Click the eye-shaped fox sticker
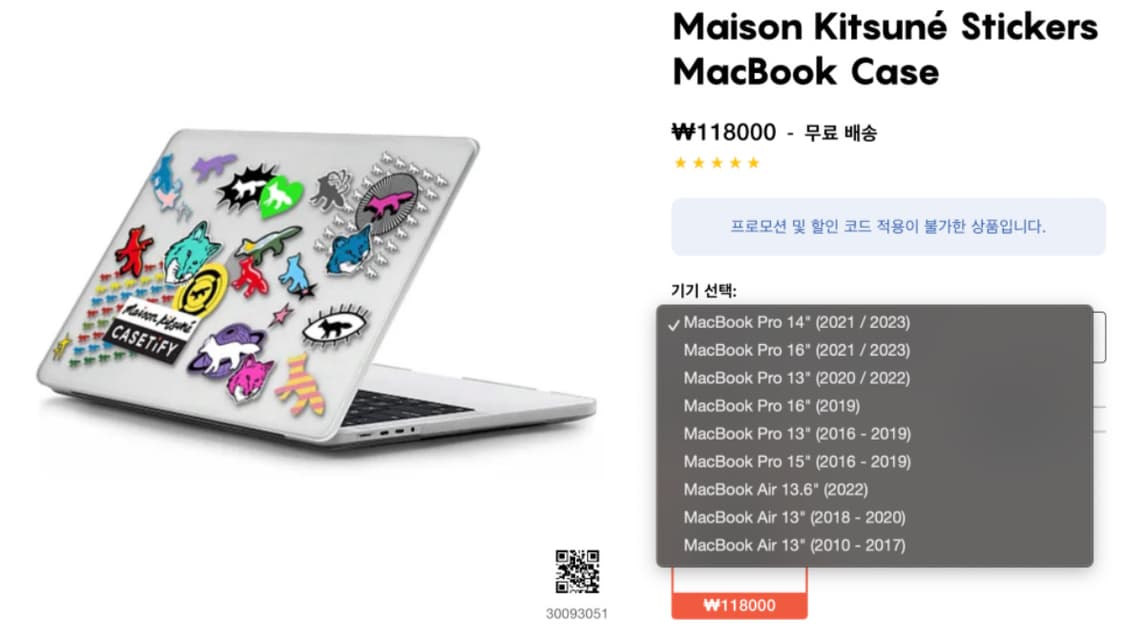Image resolution: width=1125 pixels, height=636 pixels. (334, 327)
